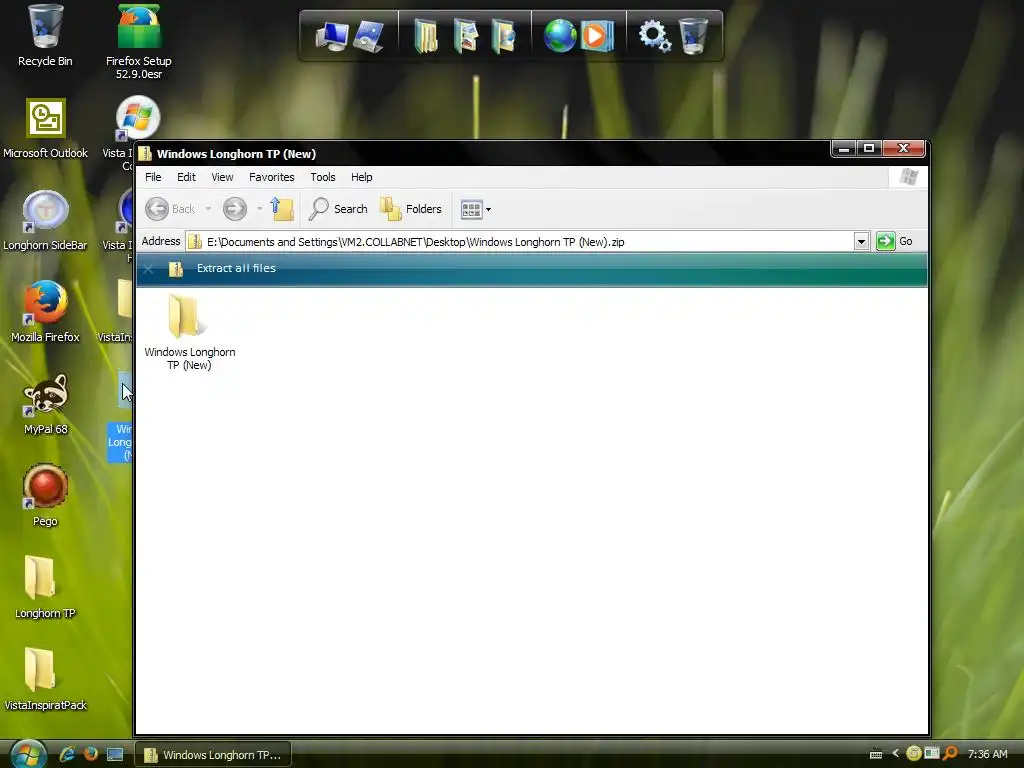Minimize the Windows Longhorn TP window

[x=844, y=149]
